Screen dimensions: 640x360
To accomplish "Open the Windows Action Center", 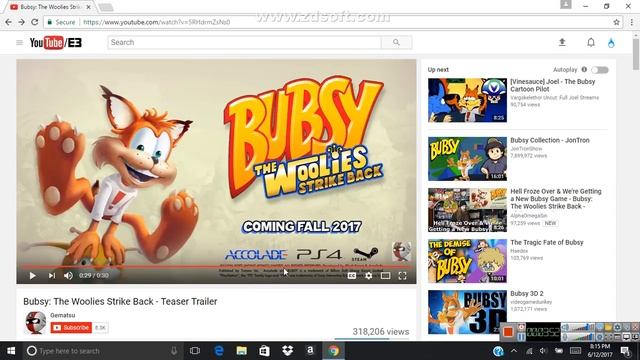I will point(625,351).
